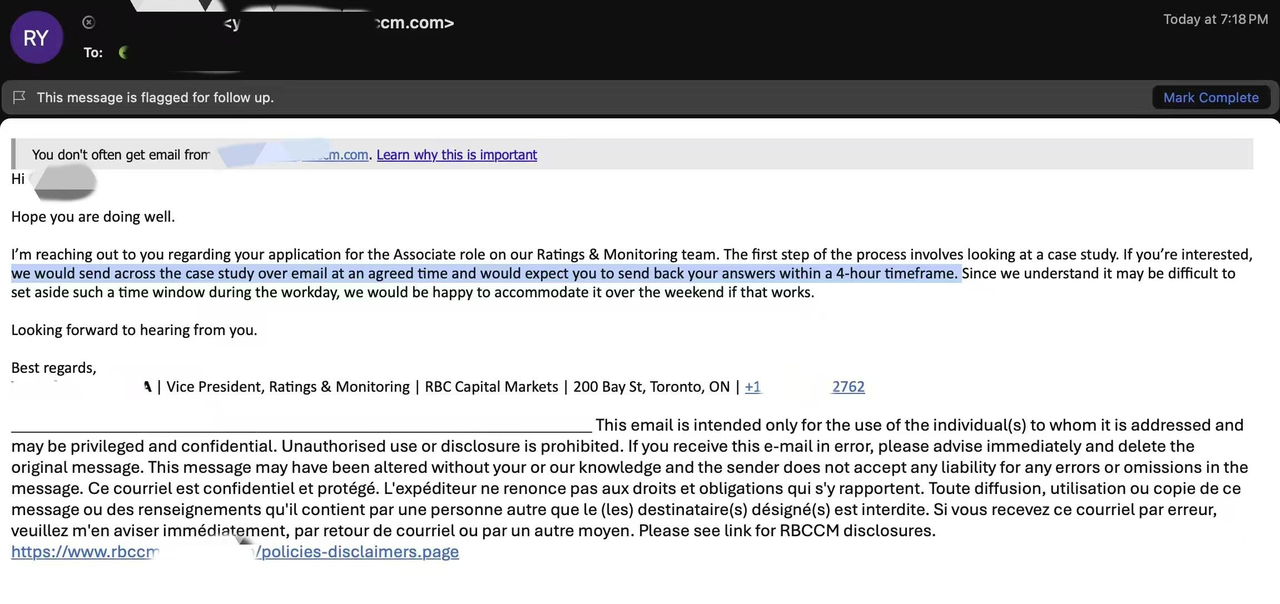This screenshot has height=604, width=1280.
Task: Click the green recipient presence indicator
Action: pos(123,52)
